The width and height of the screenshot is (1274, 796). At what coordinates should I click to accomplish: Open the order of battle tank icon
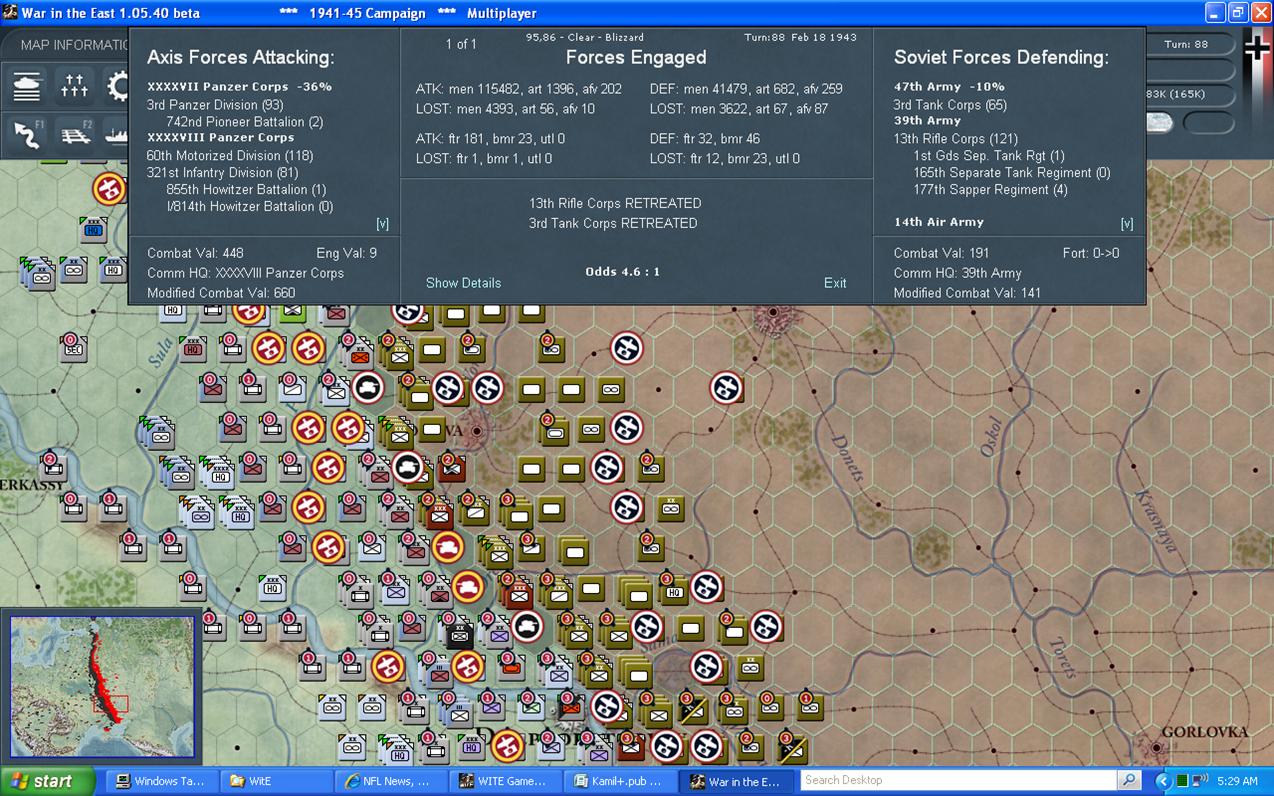(28, 87)
